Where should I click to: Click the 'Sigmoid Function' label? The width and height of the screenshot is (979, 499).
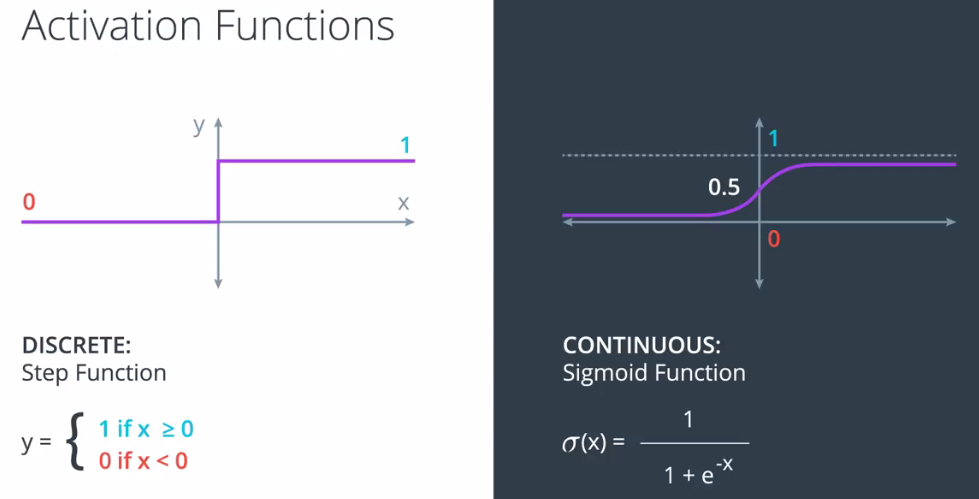pyautogui.click(x=654, y=373)
